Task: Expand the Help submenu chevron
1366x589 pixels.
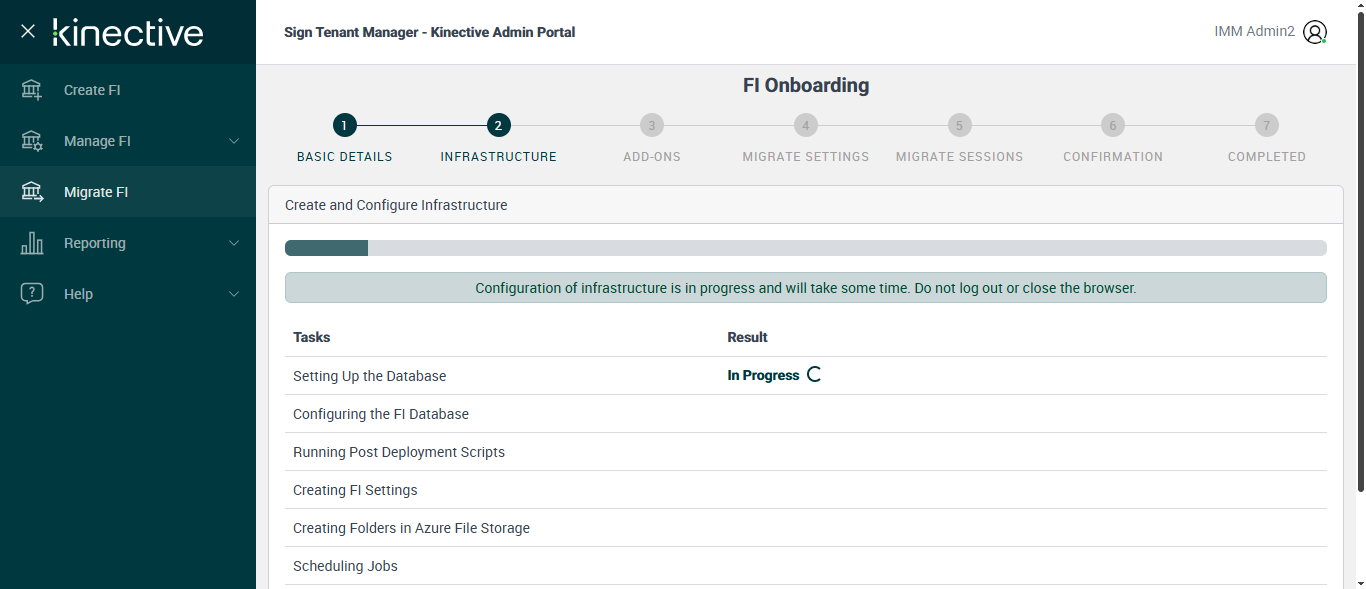Action: [x=234, y=294]
